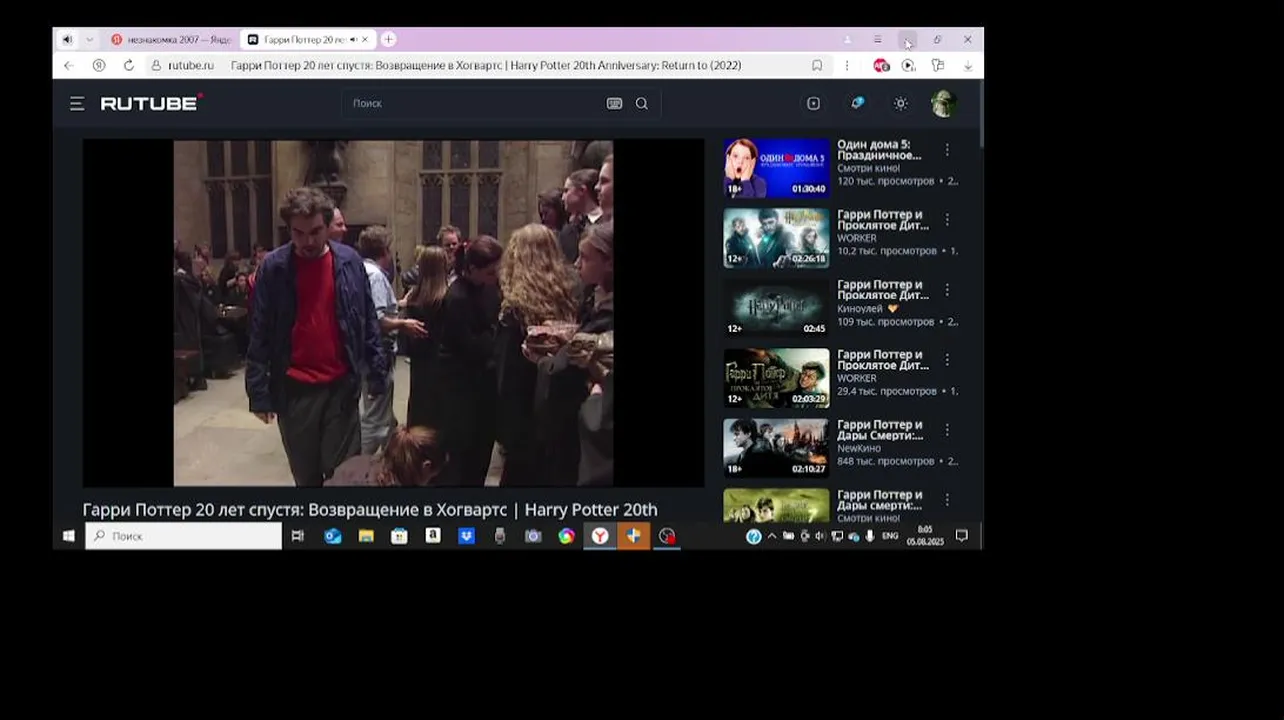Open the 02:26:18 Гарри Поттер thumbnail
Viewport: 1284px width, 720px height.
point(776,238)
